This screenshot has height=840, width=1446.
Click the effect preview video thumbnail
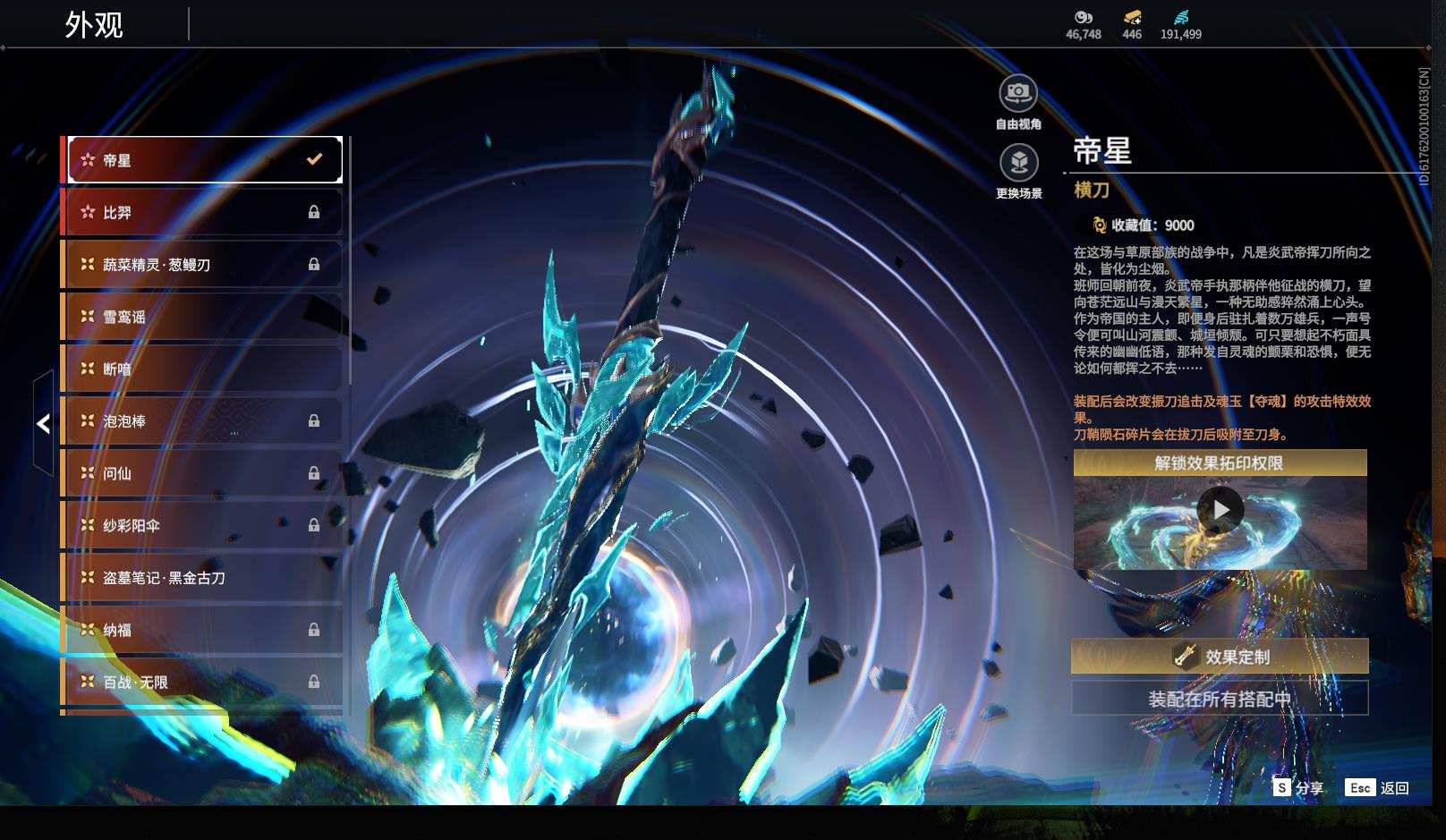pos(1221,522)
